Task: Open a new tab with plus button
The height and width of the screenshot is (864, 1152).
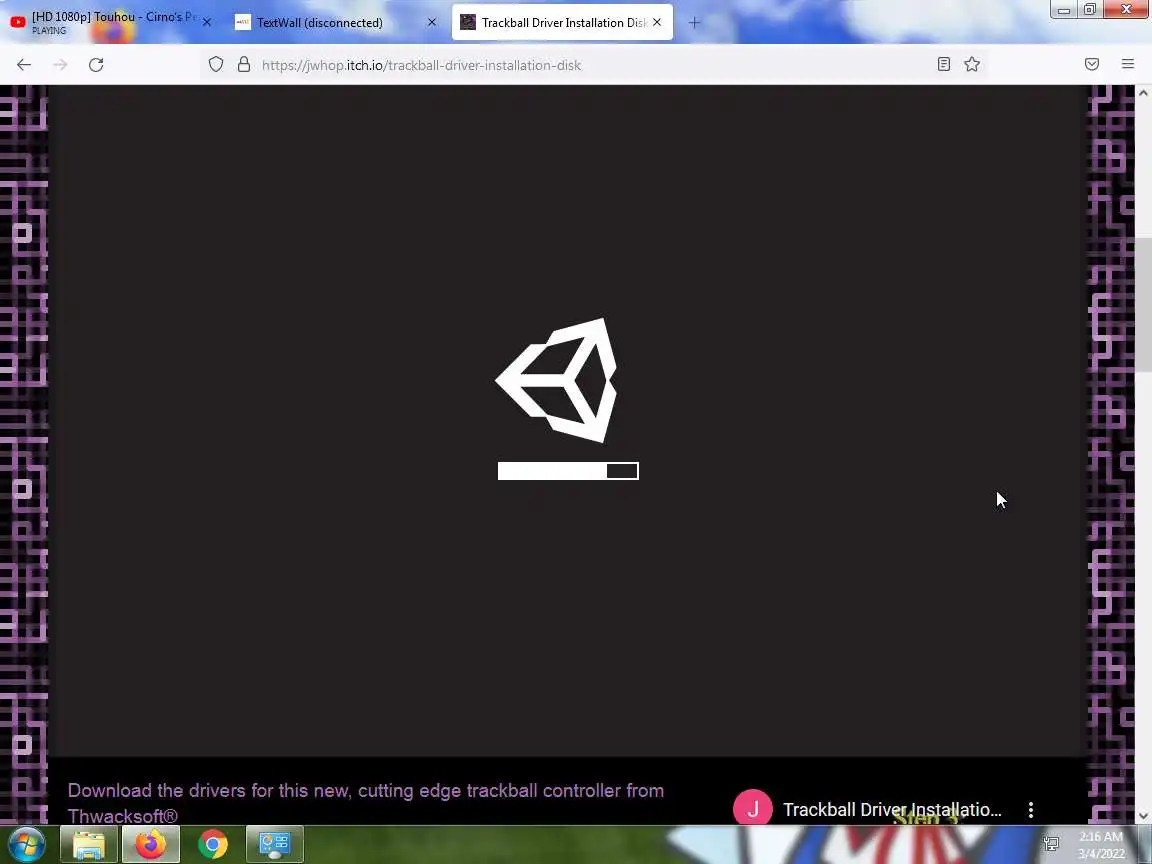Action: click(694, 23)
